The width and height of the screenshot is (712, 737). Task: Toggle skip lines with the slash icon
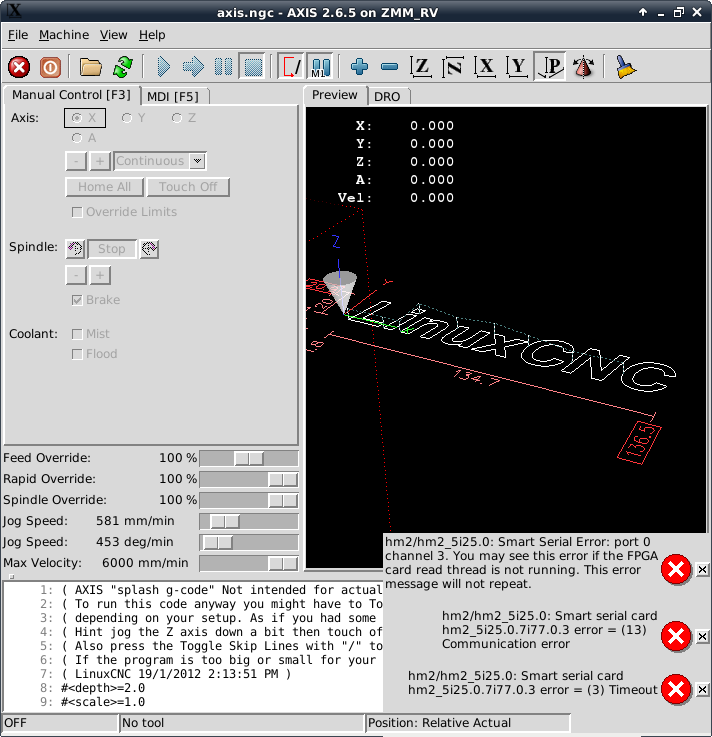291,67
